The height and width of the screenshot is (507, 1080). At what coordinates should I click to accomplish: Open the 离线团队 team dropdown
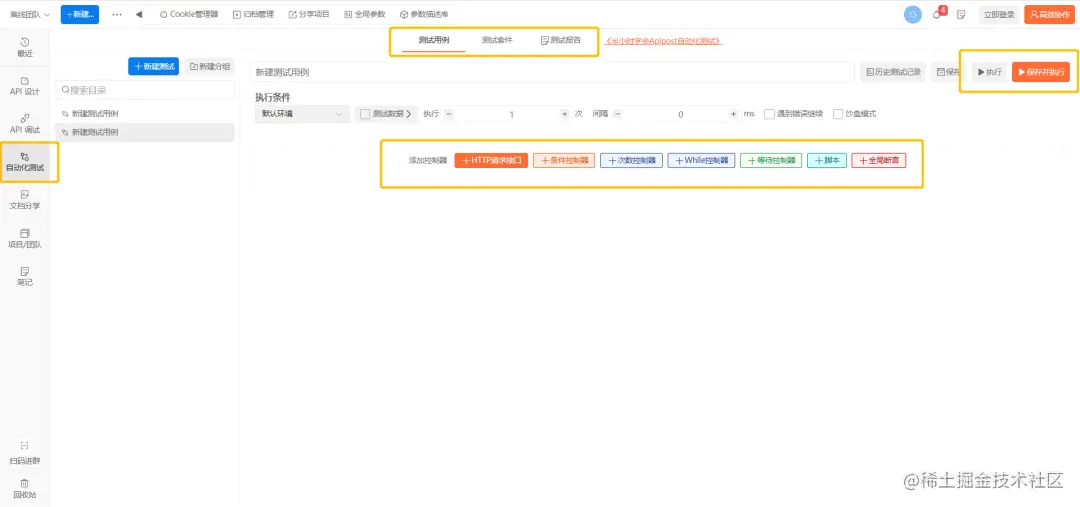click(30, 14)
